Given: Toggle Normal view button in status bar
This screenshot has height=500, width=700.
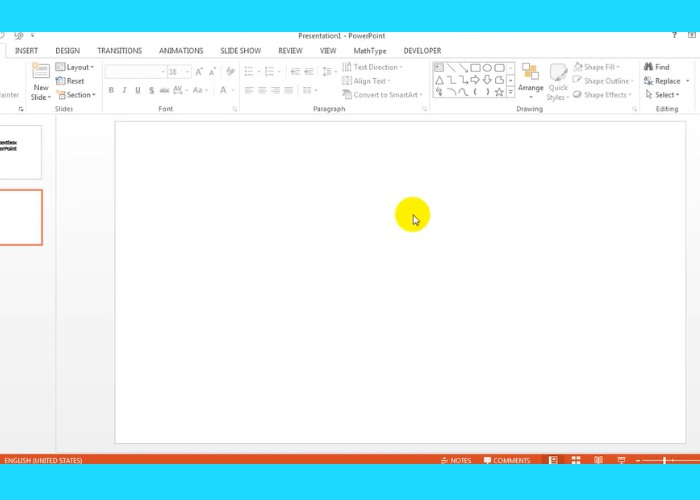Looking at the screenshot, I should click(552, 460).
